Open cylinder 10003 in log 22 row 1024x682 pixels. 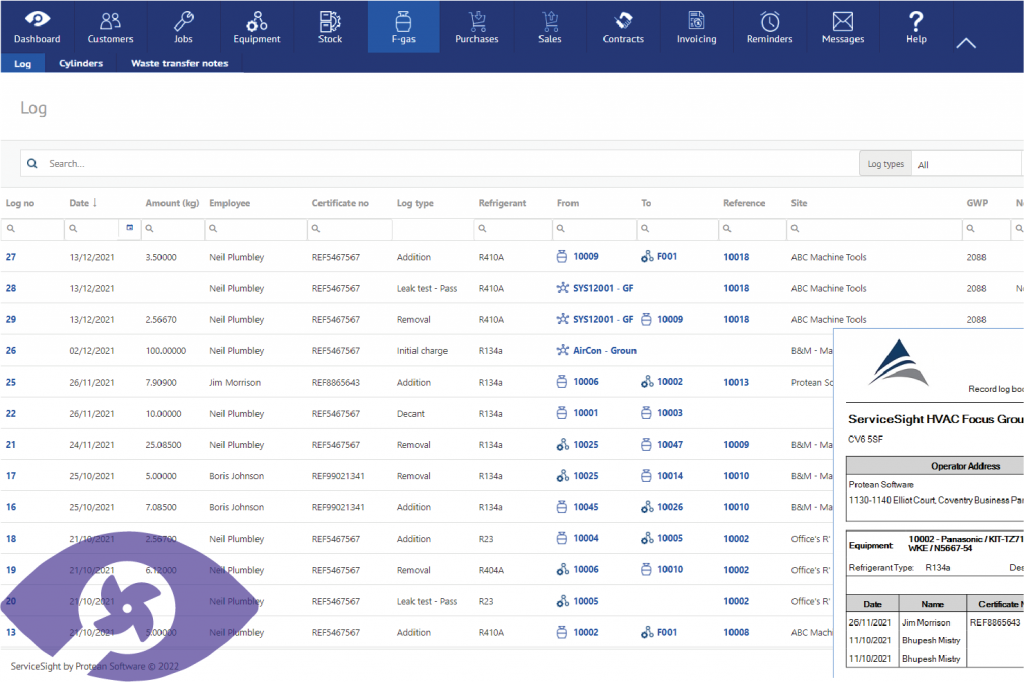pyautogui.click(x=669, y=413)
